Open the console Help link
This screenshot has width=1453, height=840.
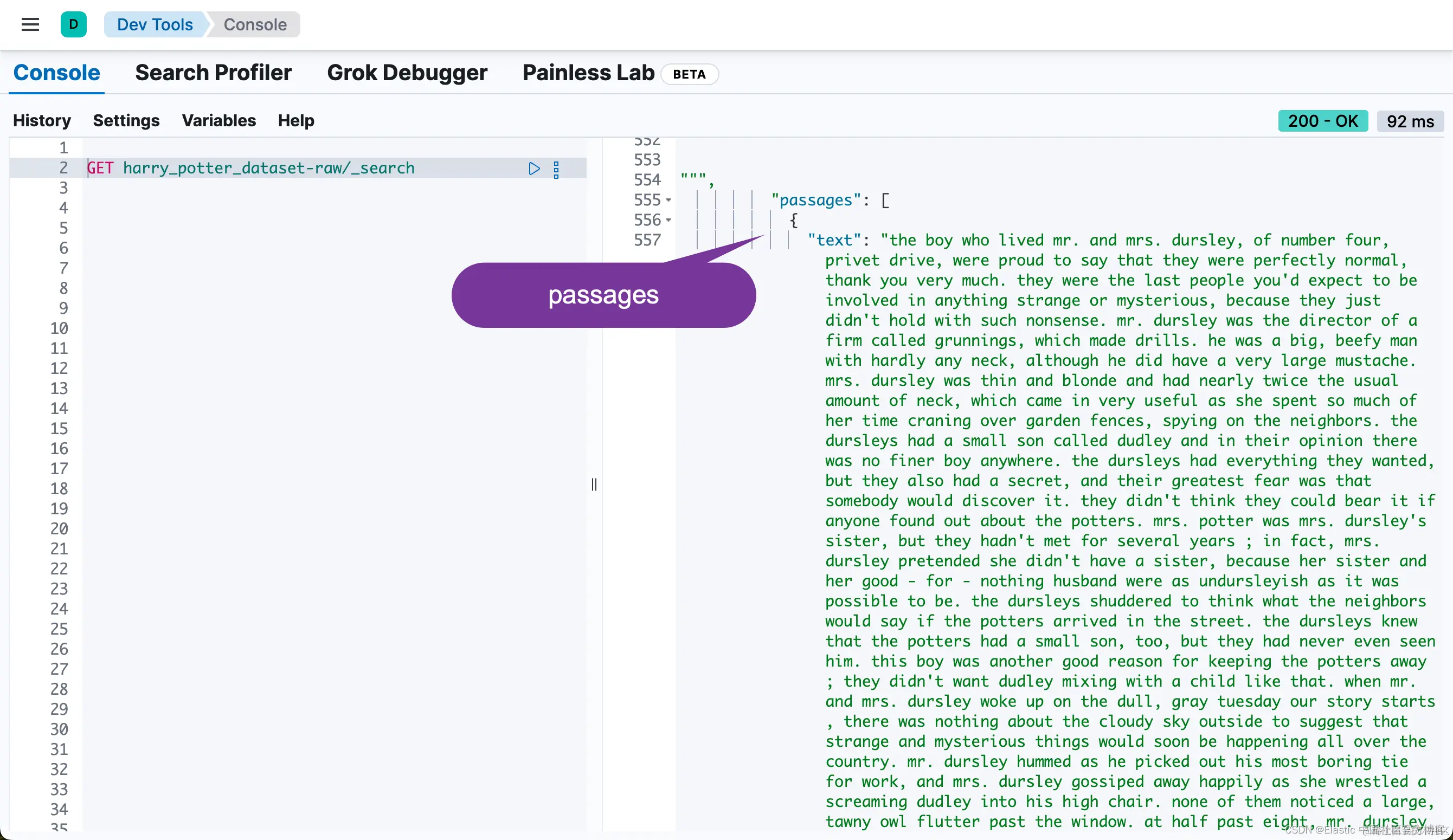296,120
